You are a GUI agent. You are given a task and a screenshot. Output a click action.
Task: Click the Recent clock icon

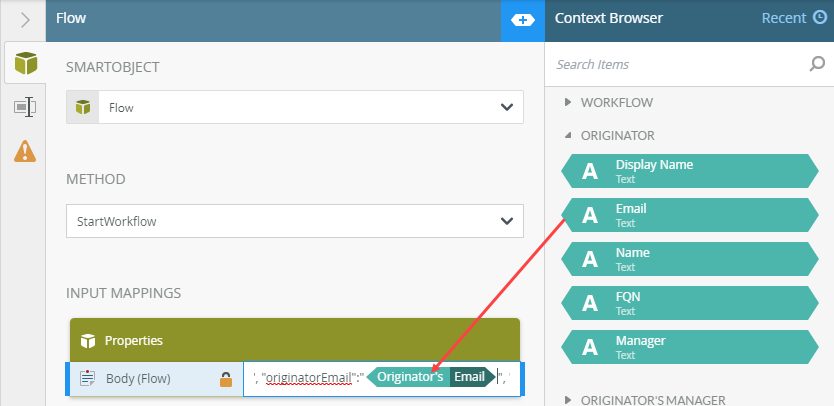820,18
